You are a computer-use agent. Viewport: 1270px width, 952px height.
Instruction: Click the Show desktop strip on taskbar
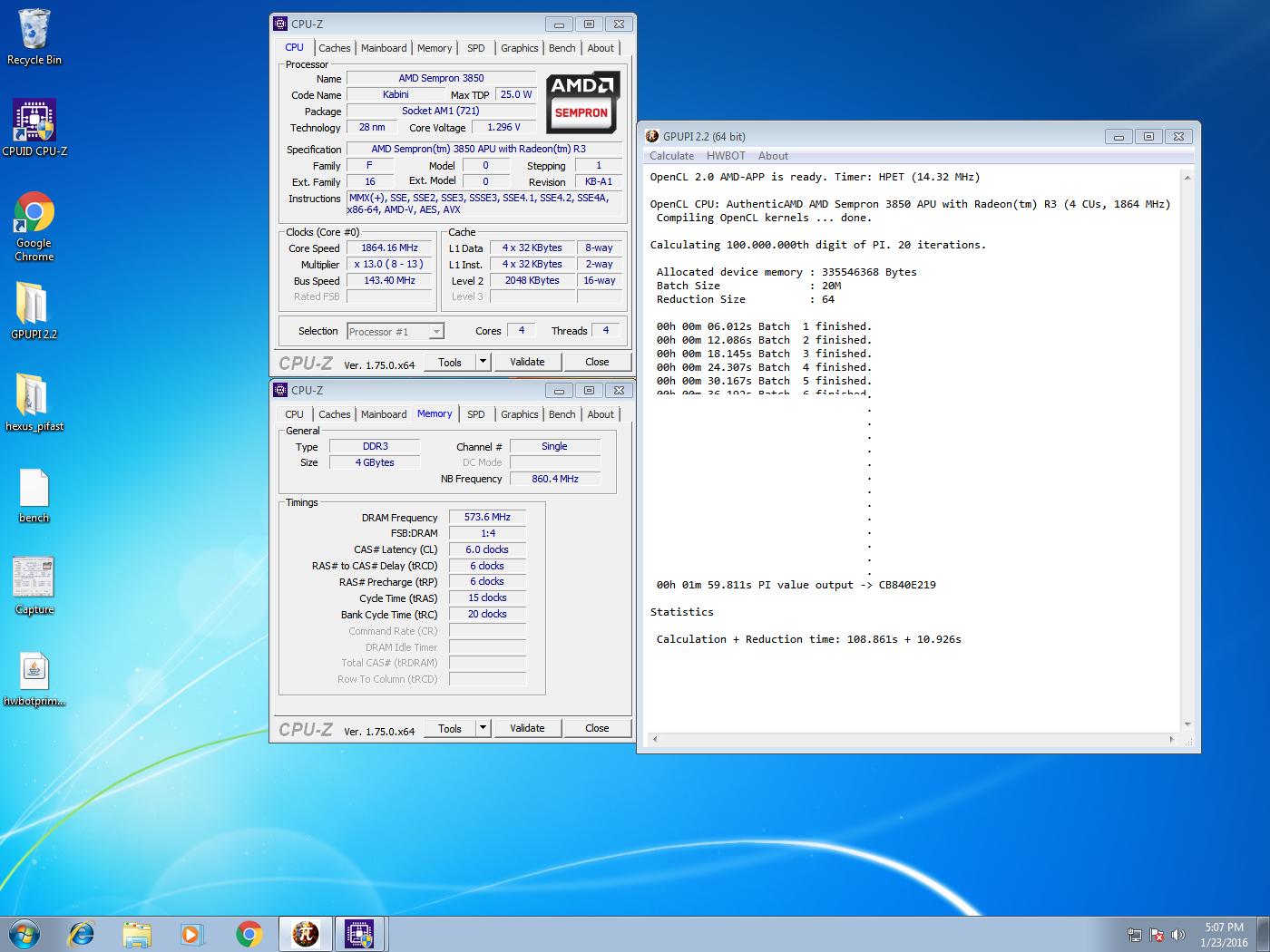pyautogui.click(x=1264, y=934)
